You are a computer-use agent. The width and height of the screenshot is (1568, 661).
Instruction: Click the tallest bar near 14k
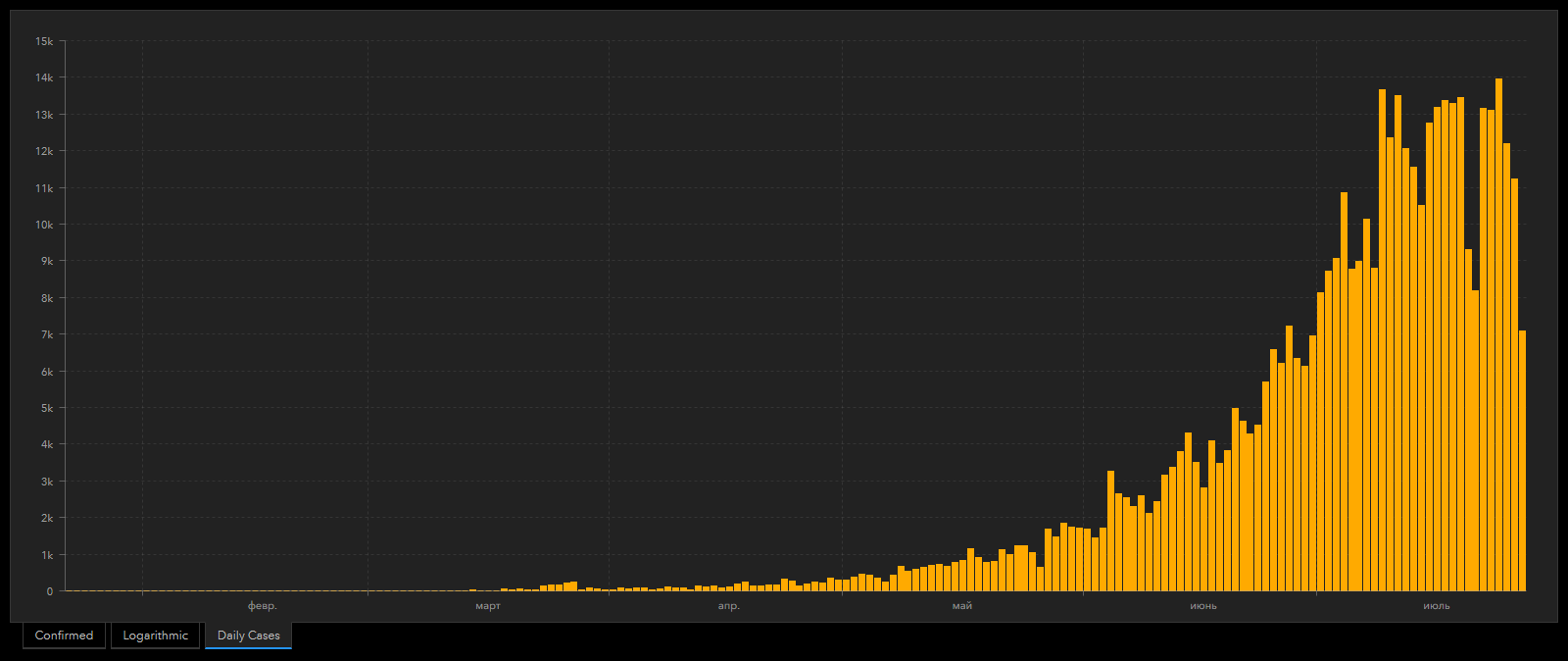[1498, 334]
